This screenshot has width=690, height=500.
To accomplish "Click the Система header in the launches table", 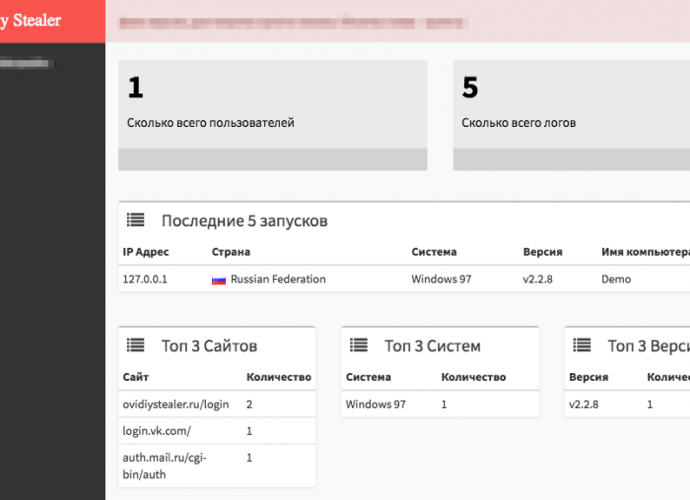I will pyautogui.click(x=434, y=252).
